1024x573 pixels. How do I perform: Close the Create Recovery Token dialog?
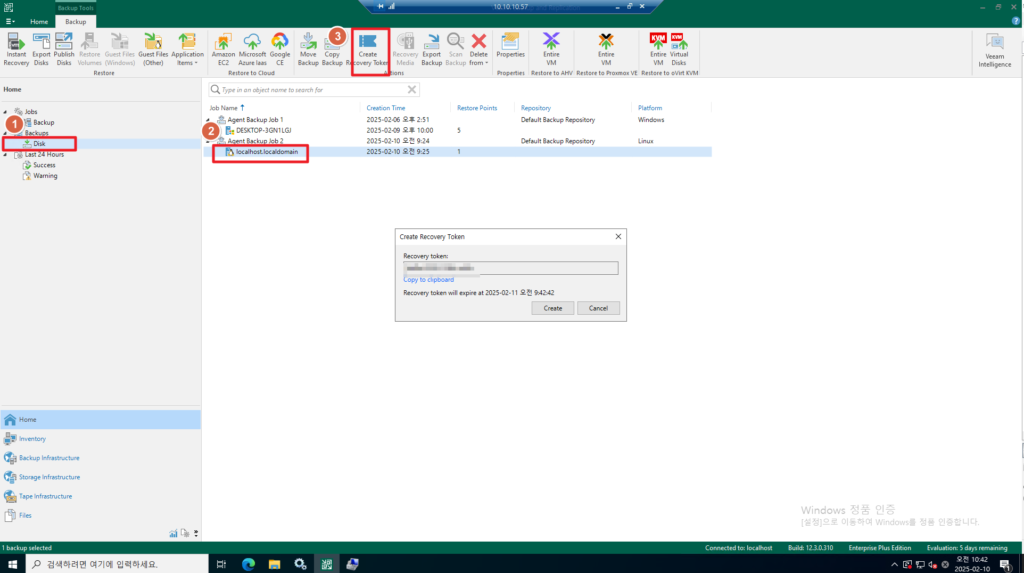(x=618, y=237)
